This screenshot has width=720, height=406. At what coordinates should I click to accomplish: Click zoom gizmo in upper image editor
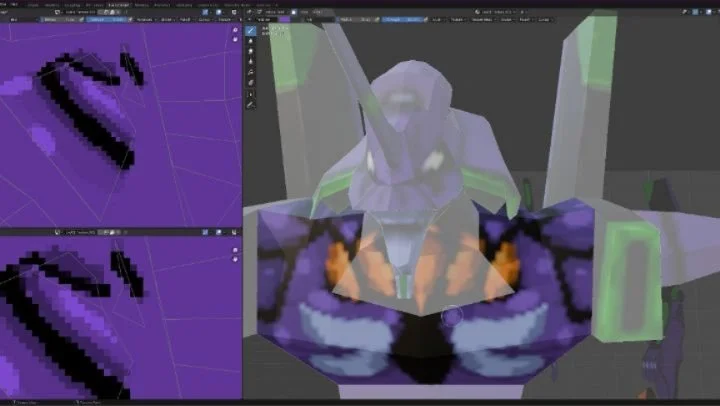click(x=235, y=30)
